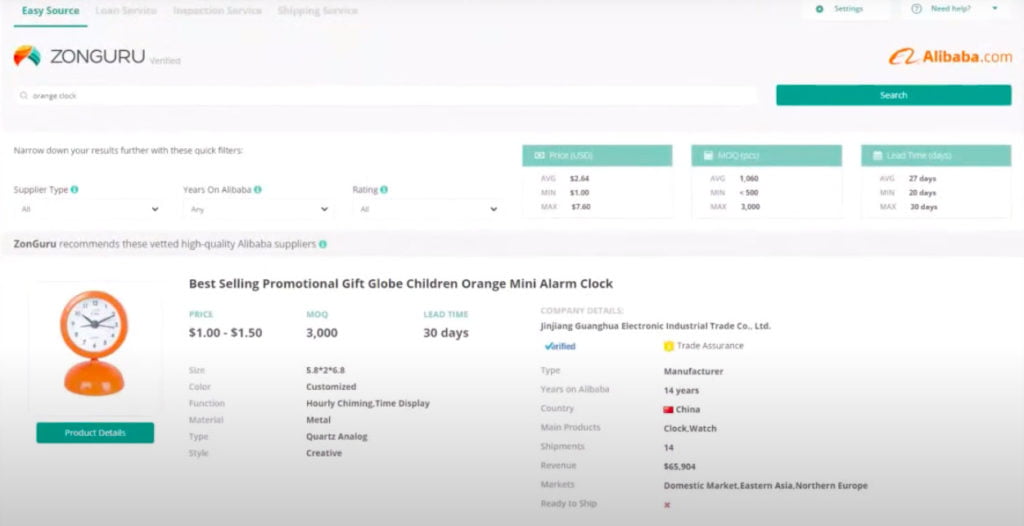Image resolution: width=1024 pixels, height=526 pixels.
Task: Click the Rating info icon
Action: pyautogui.click(x=384, y=189)
